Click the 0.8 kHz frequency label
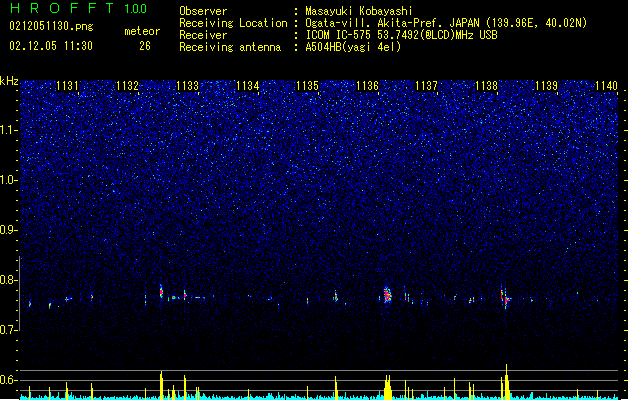This screenshot has width=629, height=400. pyautogui.click(x=9, y=280)
